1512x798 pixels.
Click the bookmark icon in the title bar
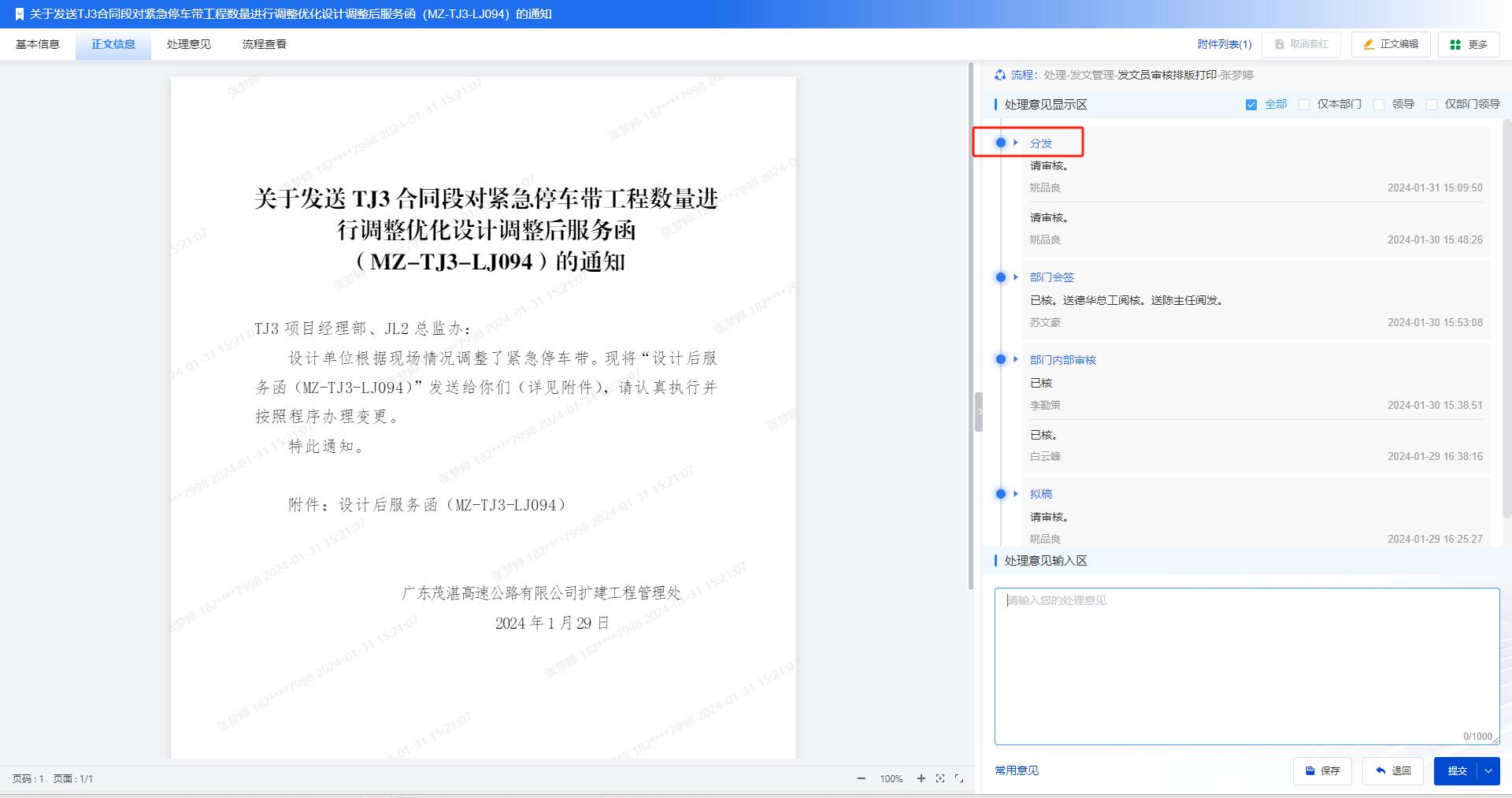point(20,14)
